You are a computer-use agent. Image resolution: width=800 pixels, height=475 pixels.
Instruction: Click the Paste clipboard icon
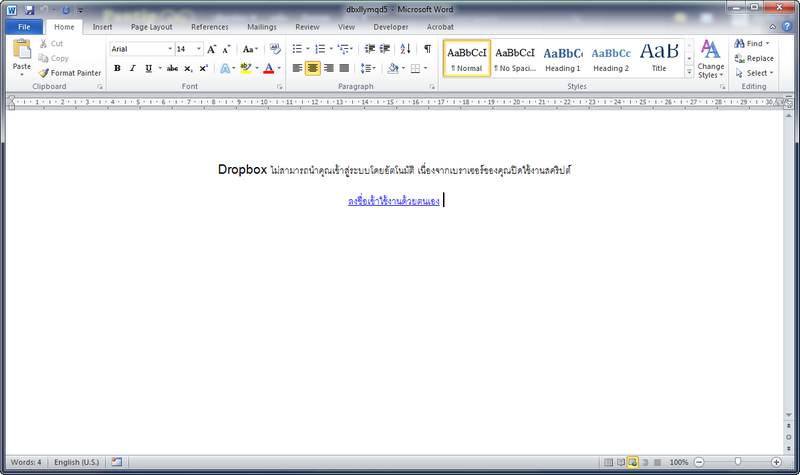click(x=21, y=49)
